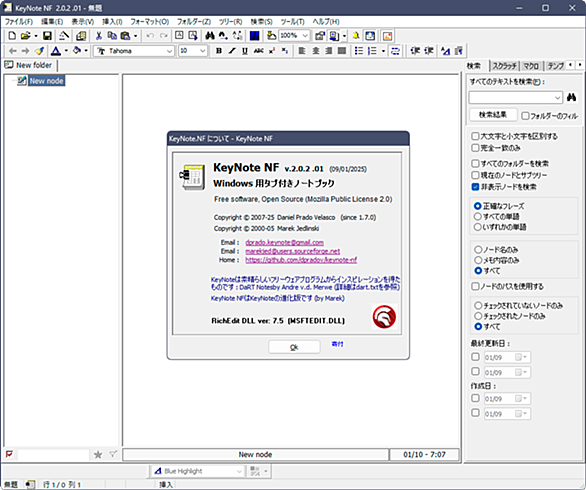Open the Blue Highlight style dropdown

click(239, 471)
